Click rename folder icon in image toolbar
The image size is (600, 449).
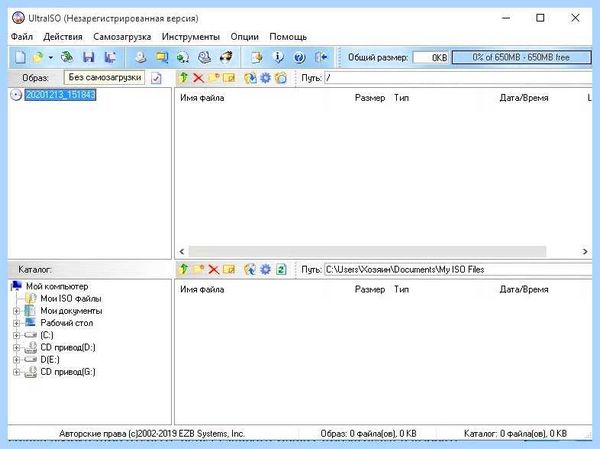[x=229, y=78]
